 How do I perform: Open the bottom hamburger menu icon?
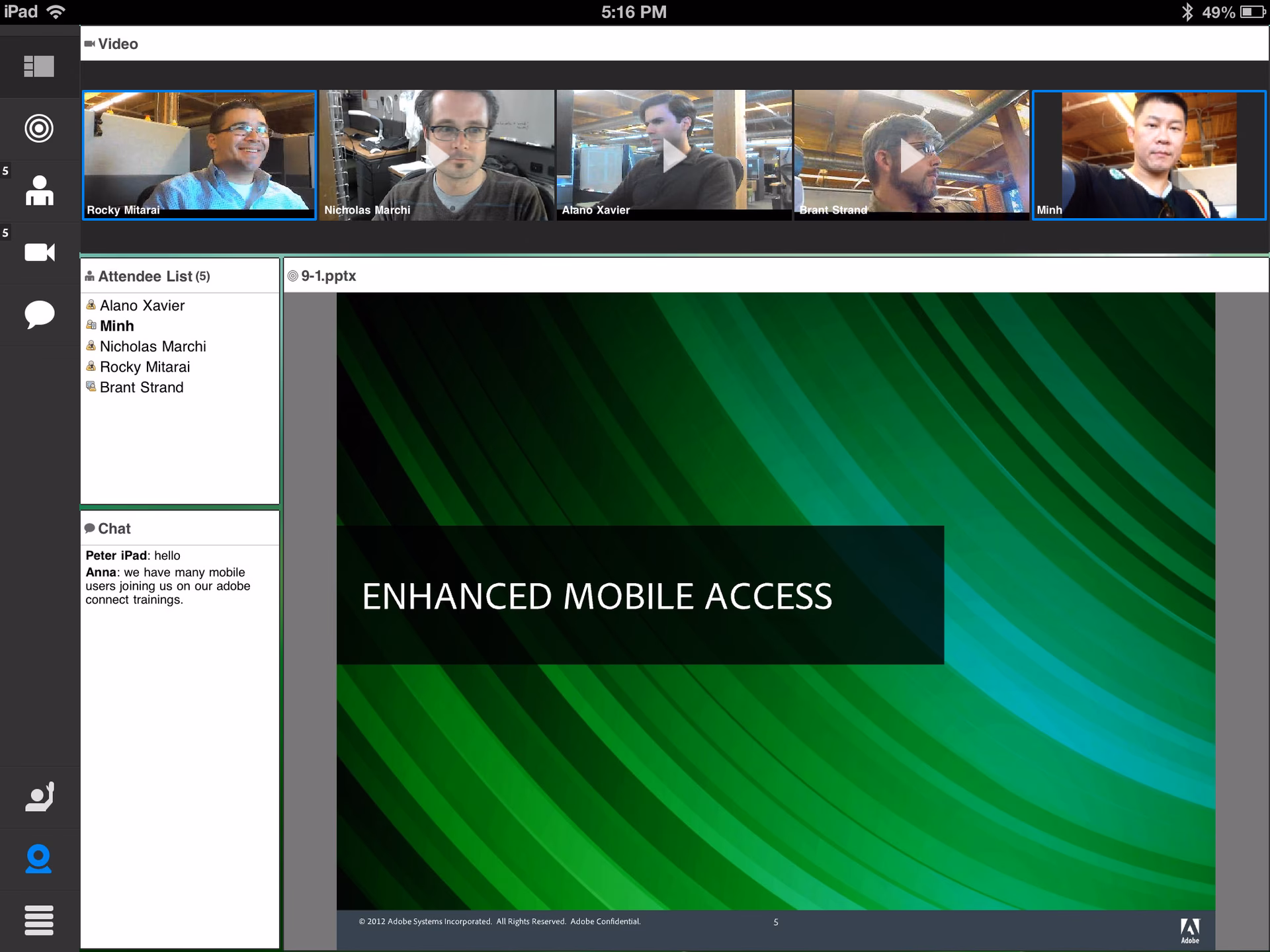pyautogui.click(x=39, y=920)
